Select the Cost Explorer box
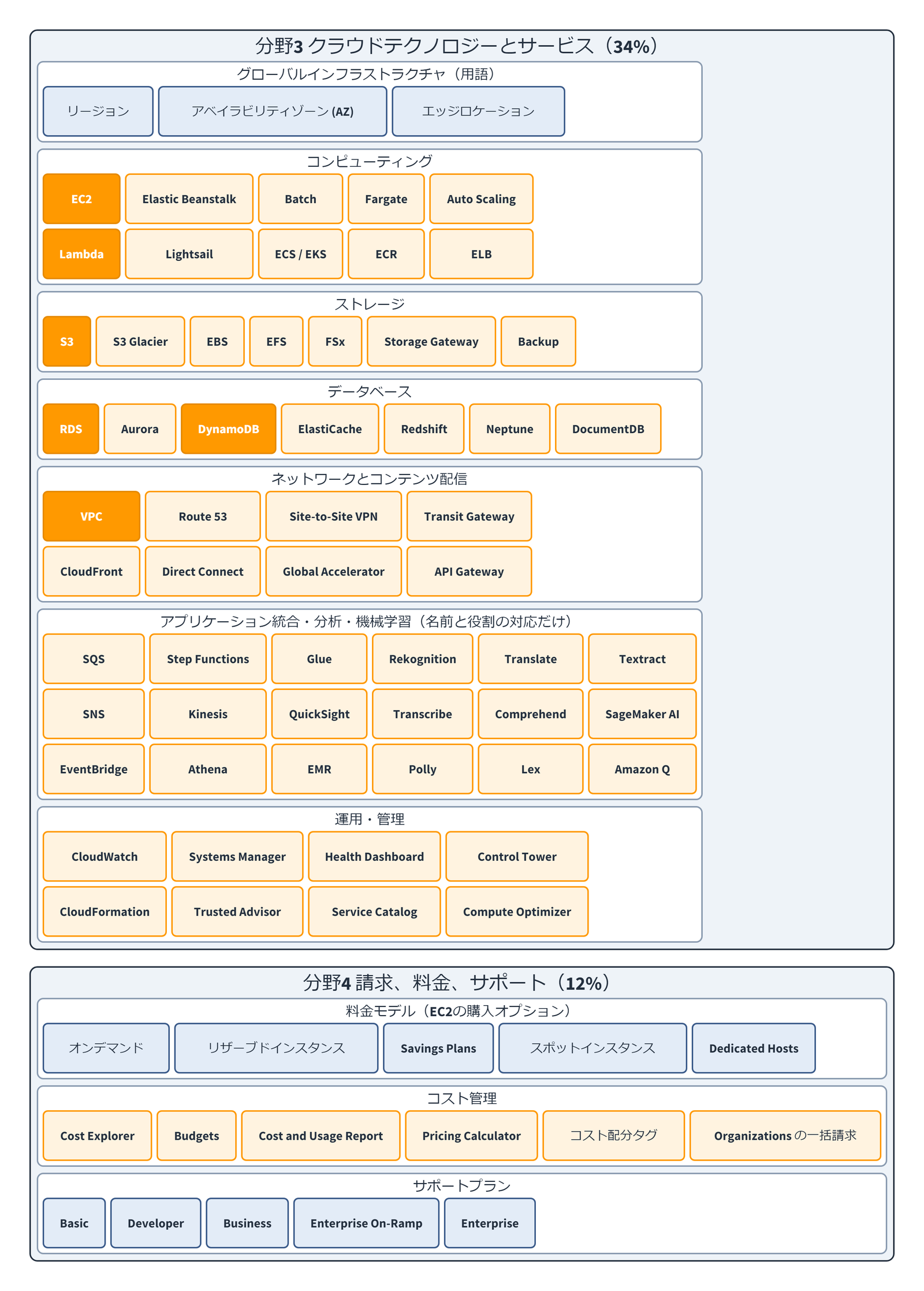This screenshot has width=924, height=1291. [97, 1136]
